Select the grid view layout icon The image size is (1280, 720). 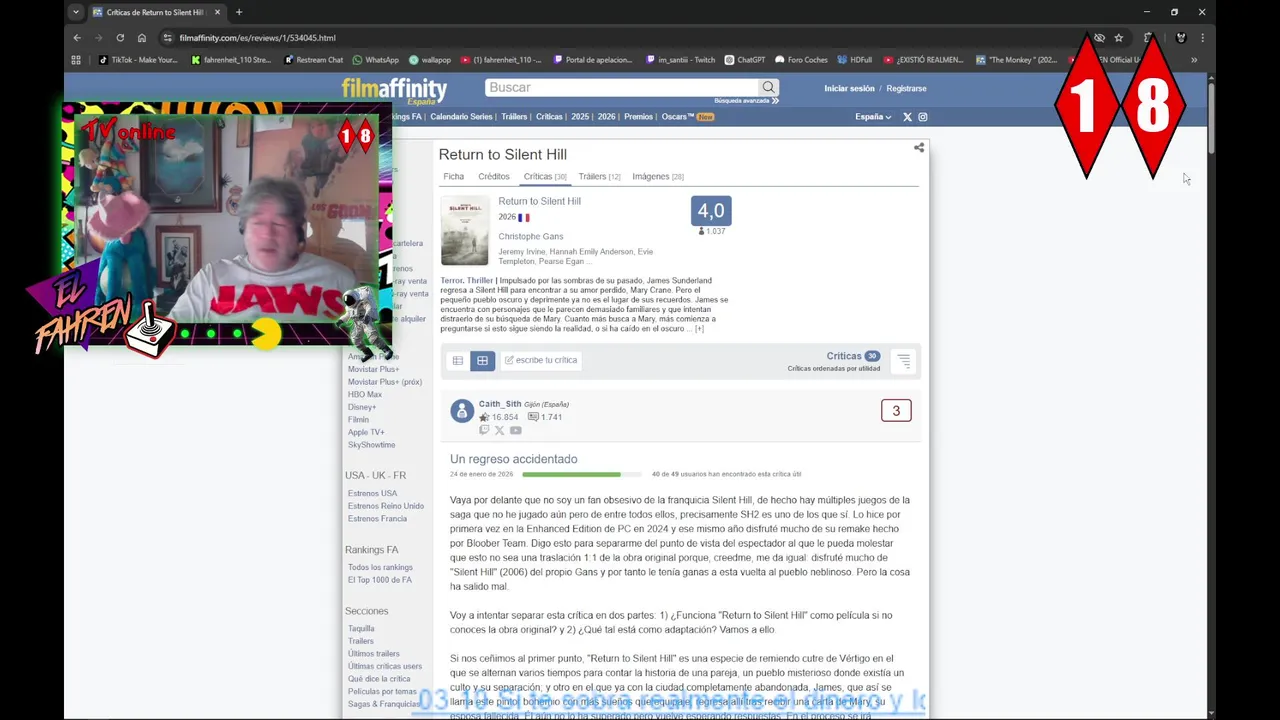click(482, 360)
